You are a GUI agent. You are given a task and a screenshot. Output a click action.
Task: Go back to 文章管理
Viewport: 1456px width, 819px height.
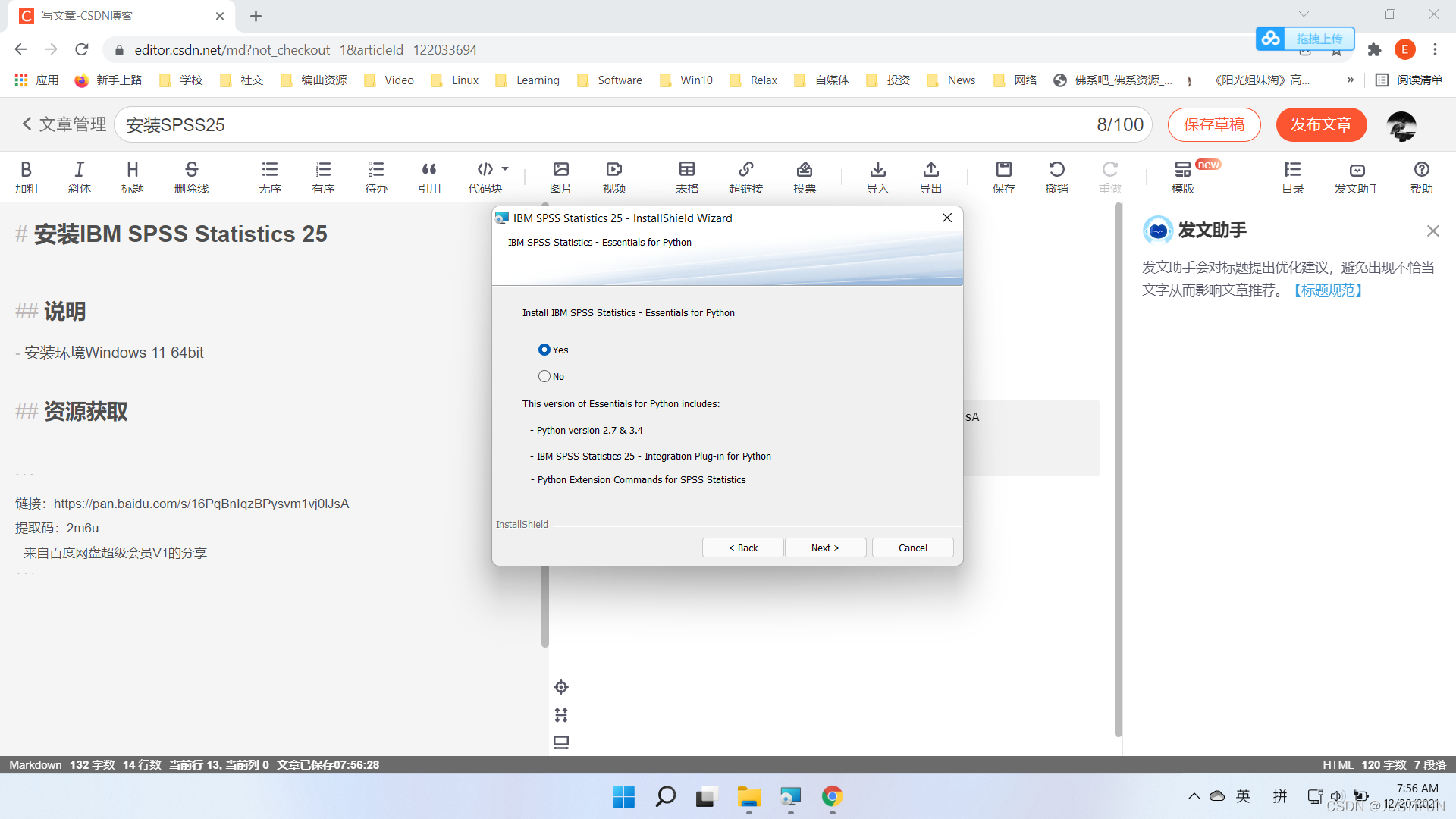(64, 124)
